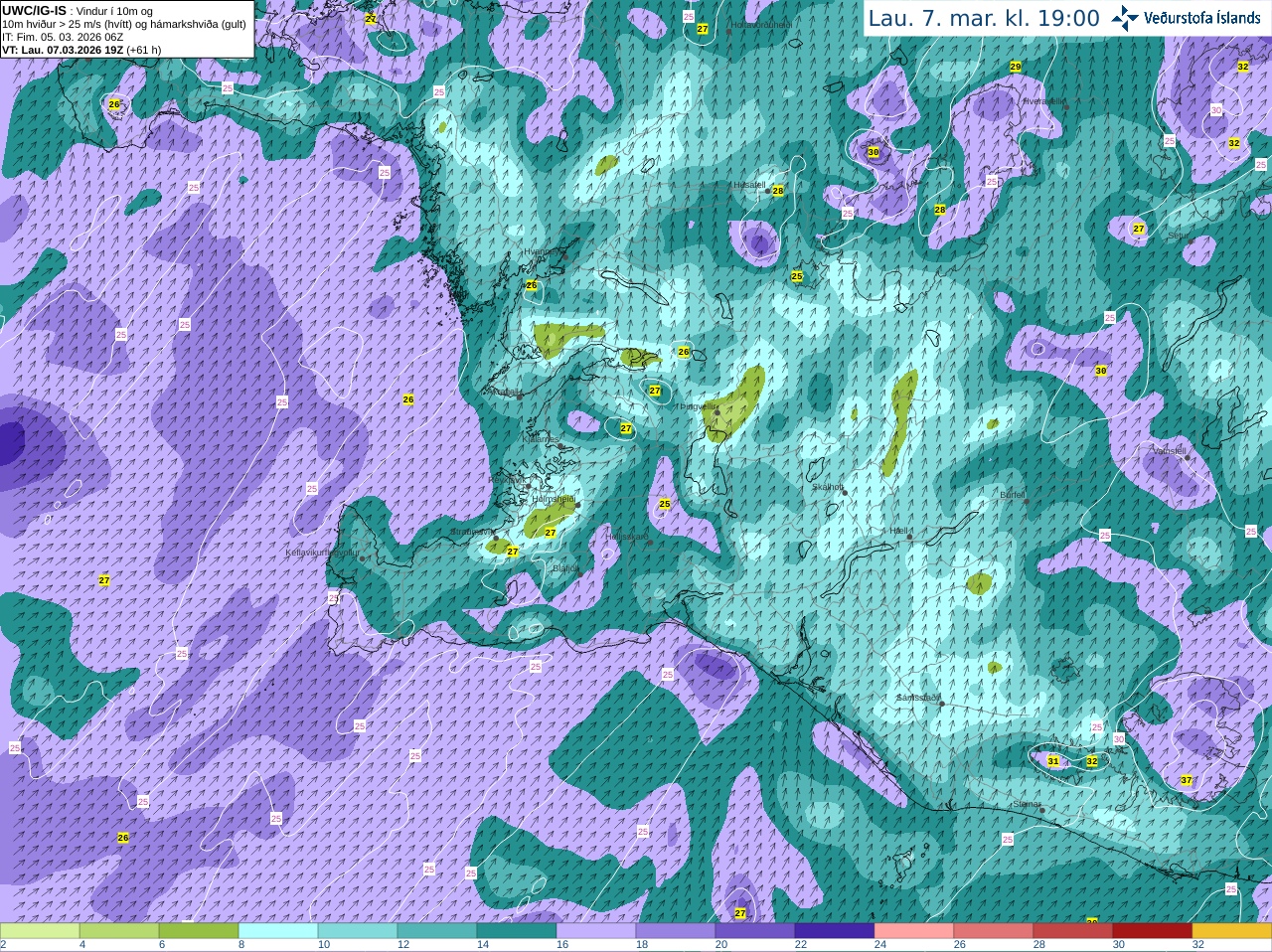Viewport: 1272px width, 952px height.
Task: Click the Hólmsheiði station label
Action: tap(554, 499)
